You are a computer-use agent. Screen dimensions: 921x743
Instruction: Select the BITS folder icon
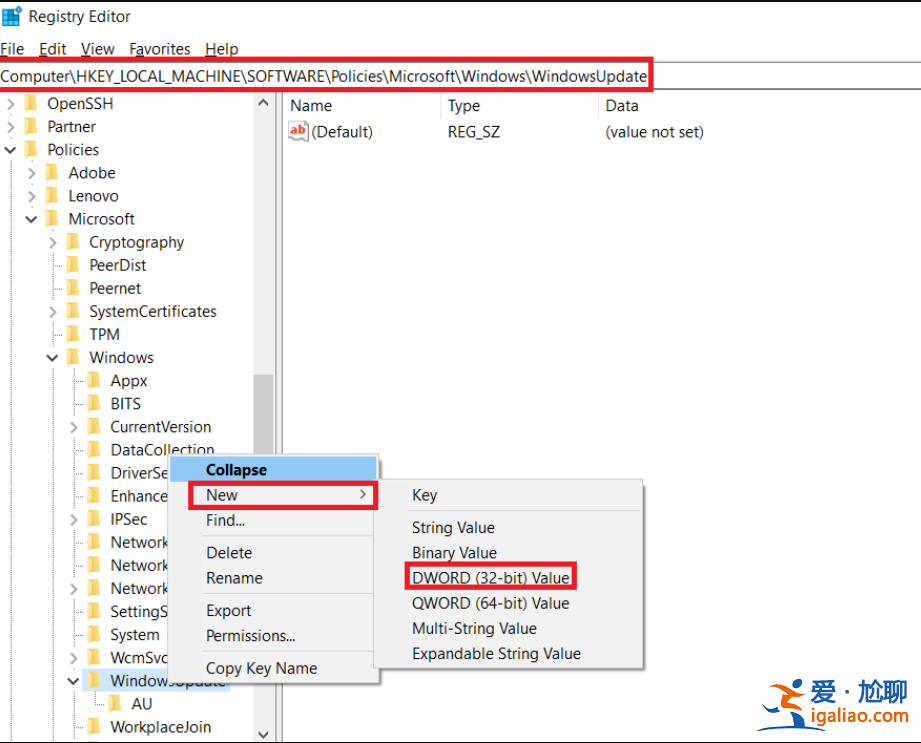point(92,403)
